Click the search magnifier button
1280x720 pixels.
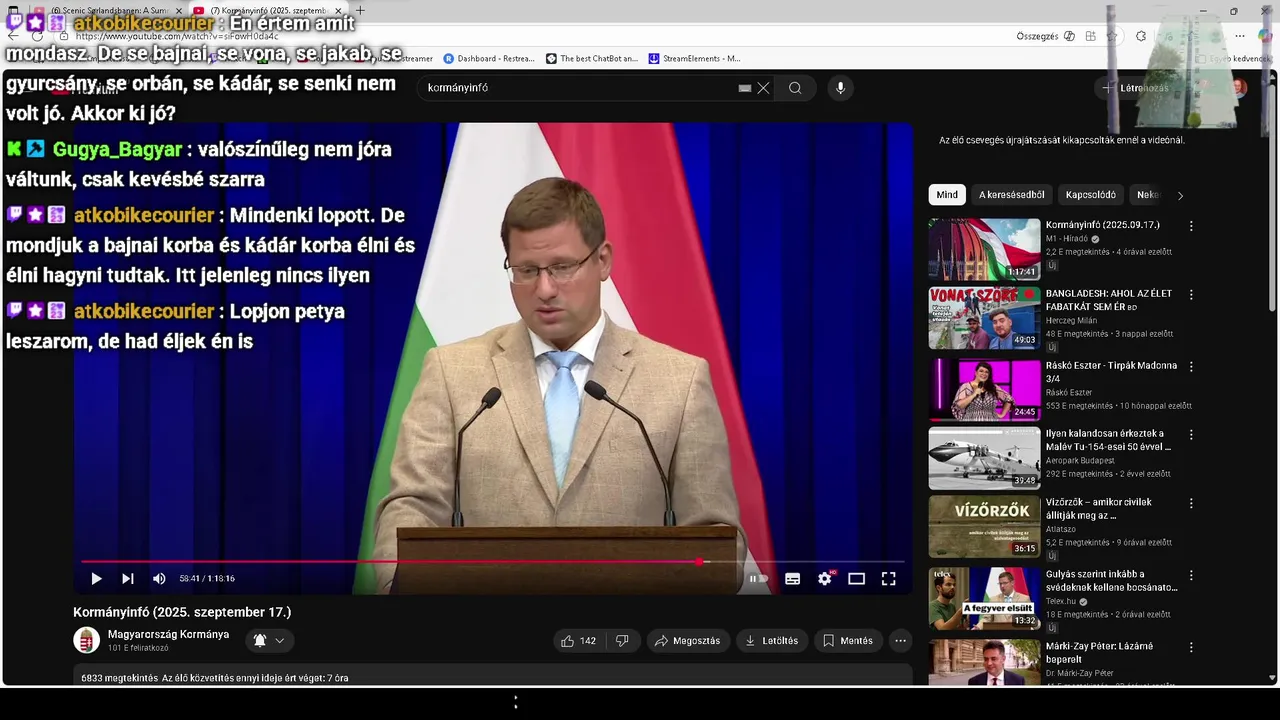[795, 88]
